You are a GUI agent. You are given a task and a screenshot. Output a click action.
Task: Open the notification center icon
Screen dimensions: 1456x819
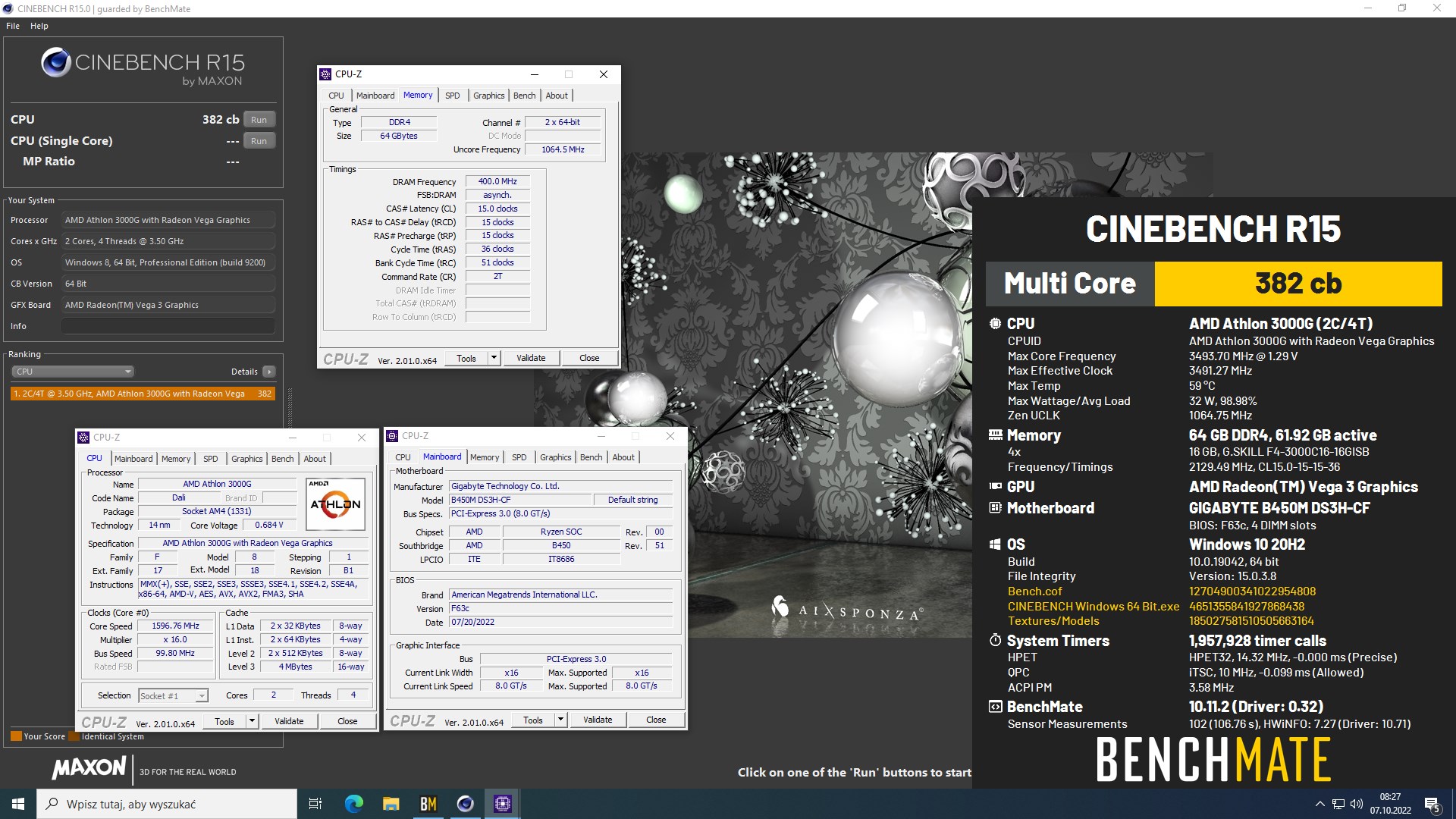tap(1432, 804)
